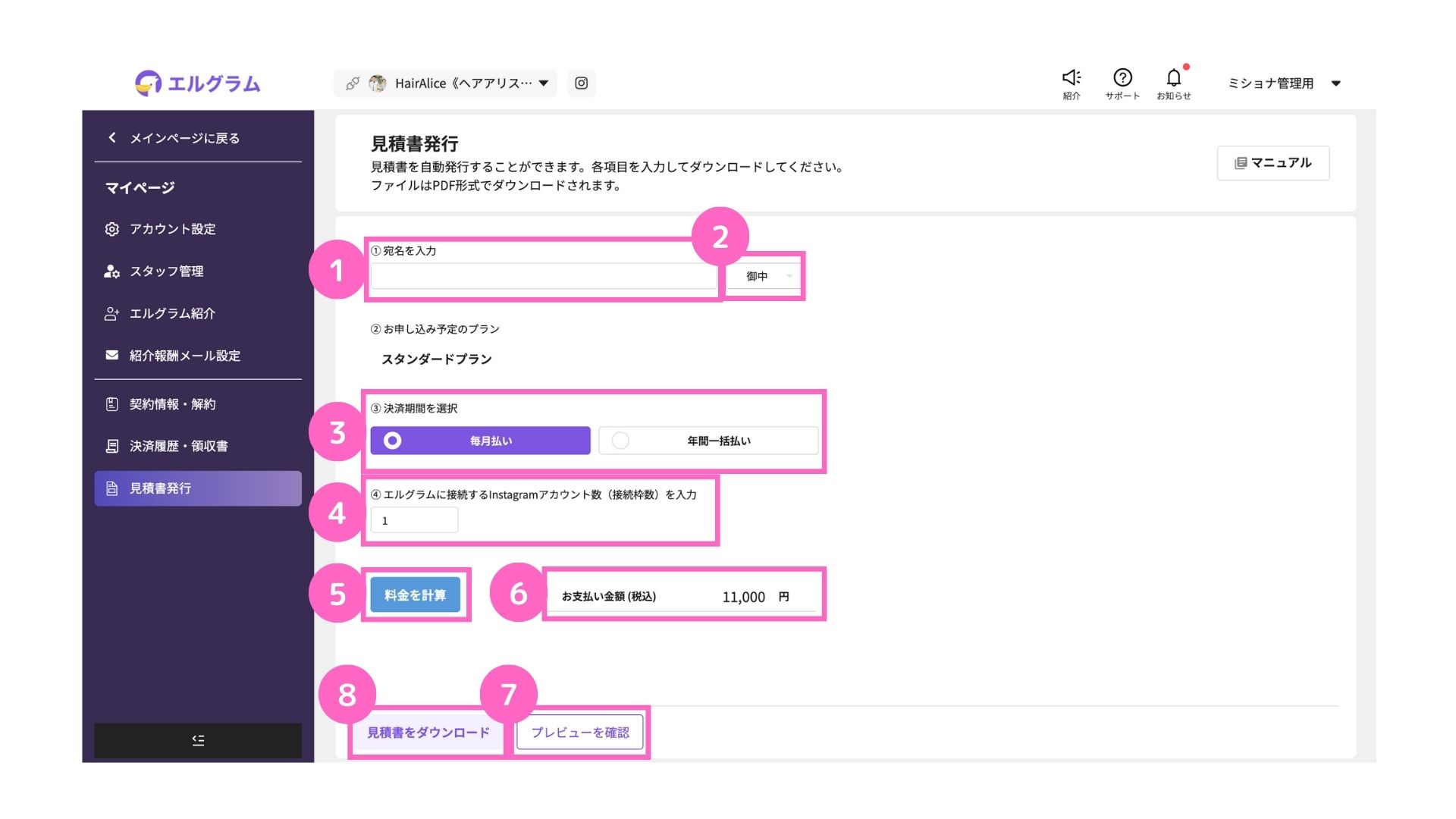Click the 宛名を入力 text field

tap(543, 277)
